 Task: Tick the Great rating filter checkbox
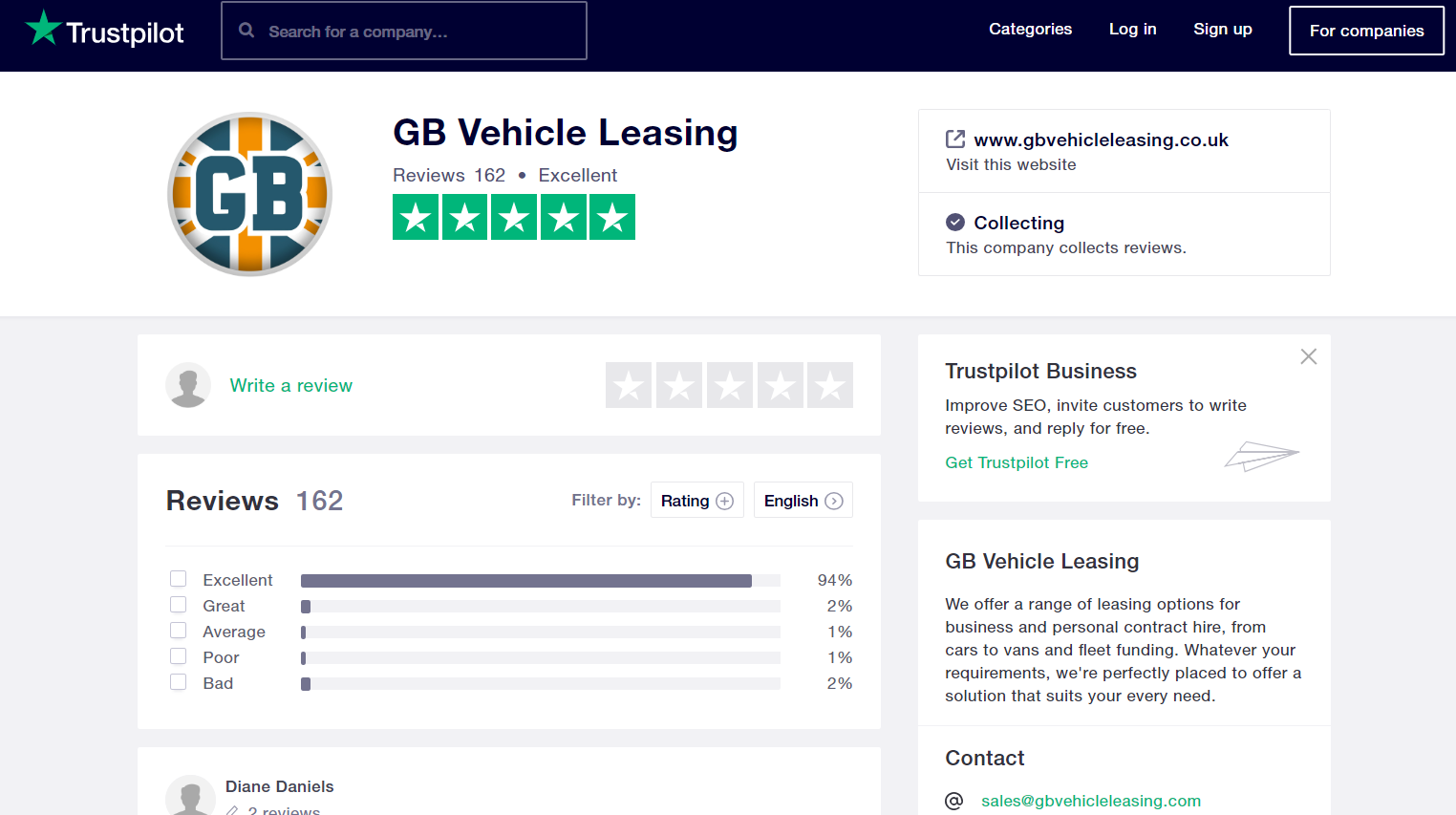(x=179, y=605)
